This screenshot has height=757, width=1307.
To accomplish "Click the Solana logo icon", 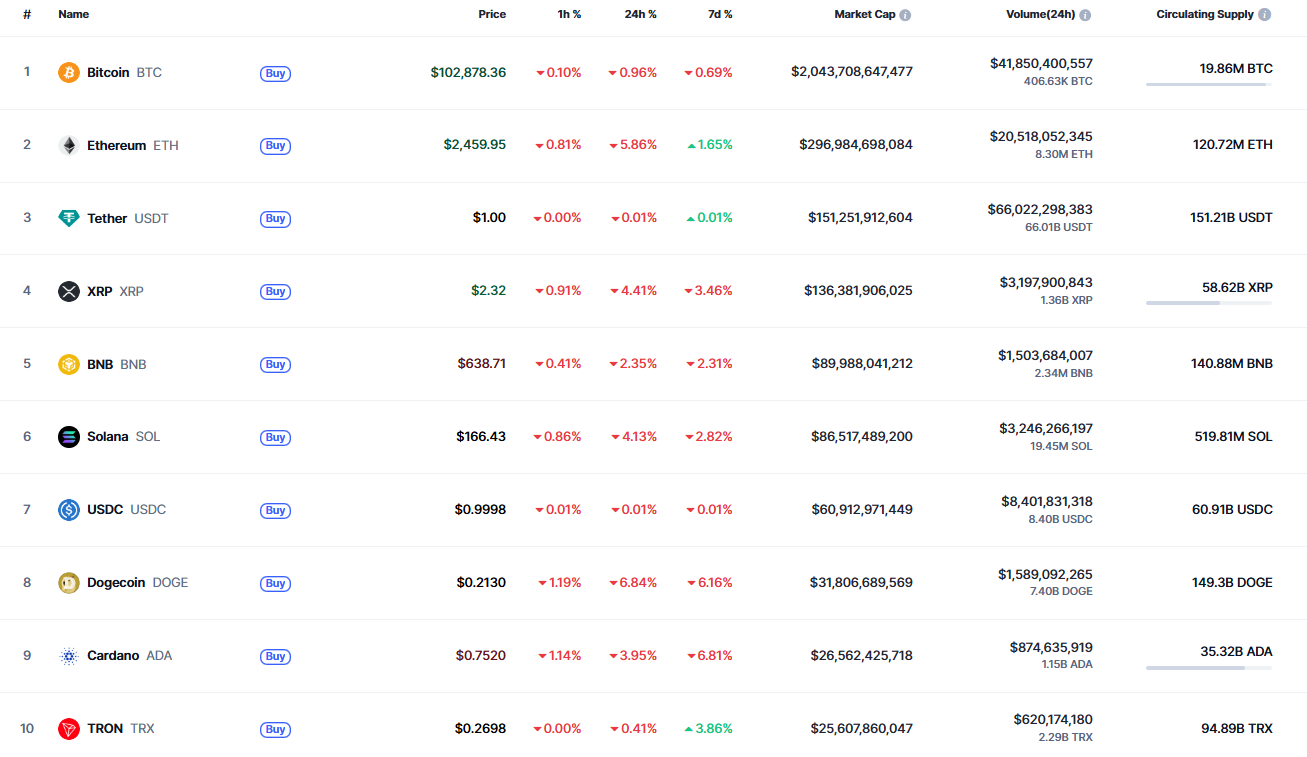I will point(68,437).
